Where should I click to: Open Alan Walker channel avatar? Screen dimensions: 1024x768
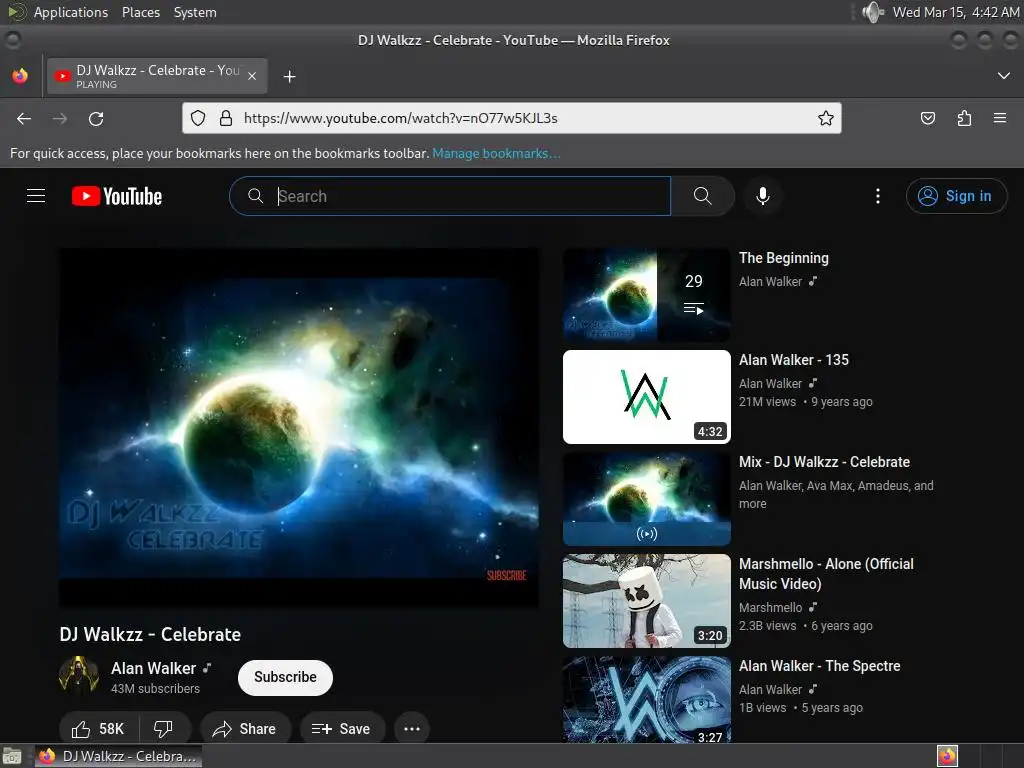(78, 677)
